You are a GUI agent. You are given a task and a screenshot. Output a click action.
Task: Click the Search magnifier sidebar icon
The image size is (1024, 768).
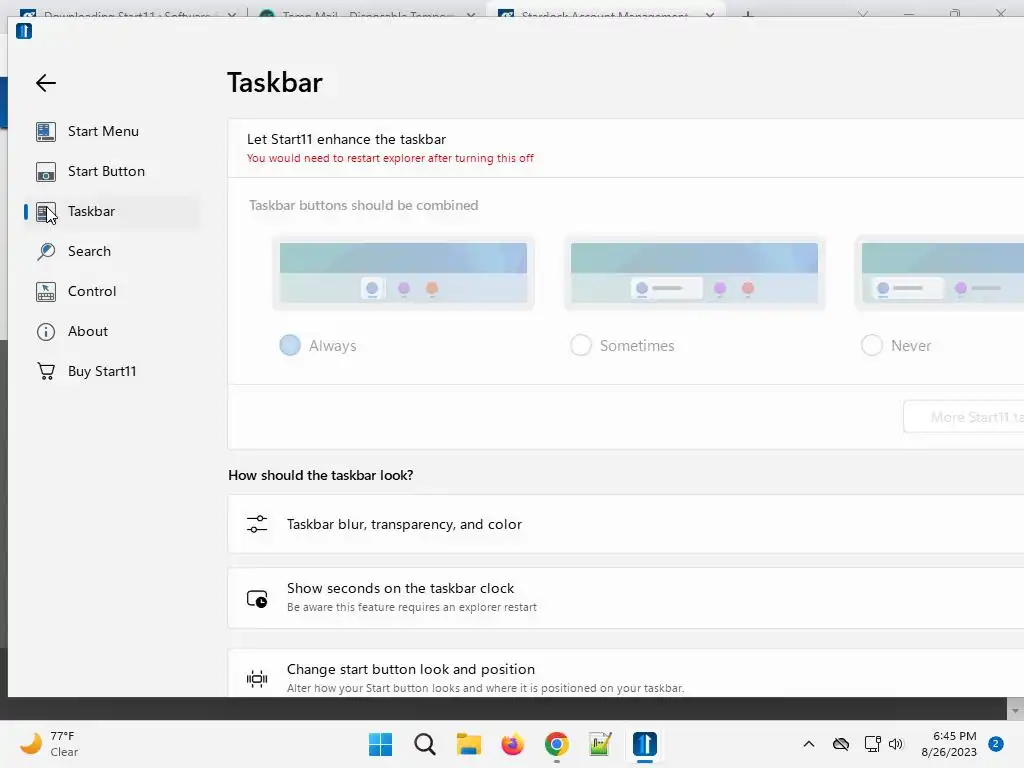[x=46, y=251]
